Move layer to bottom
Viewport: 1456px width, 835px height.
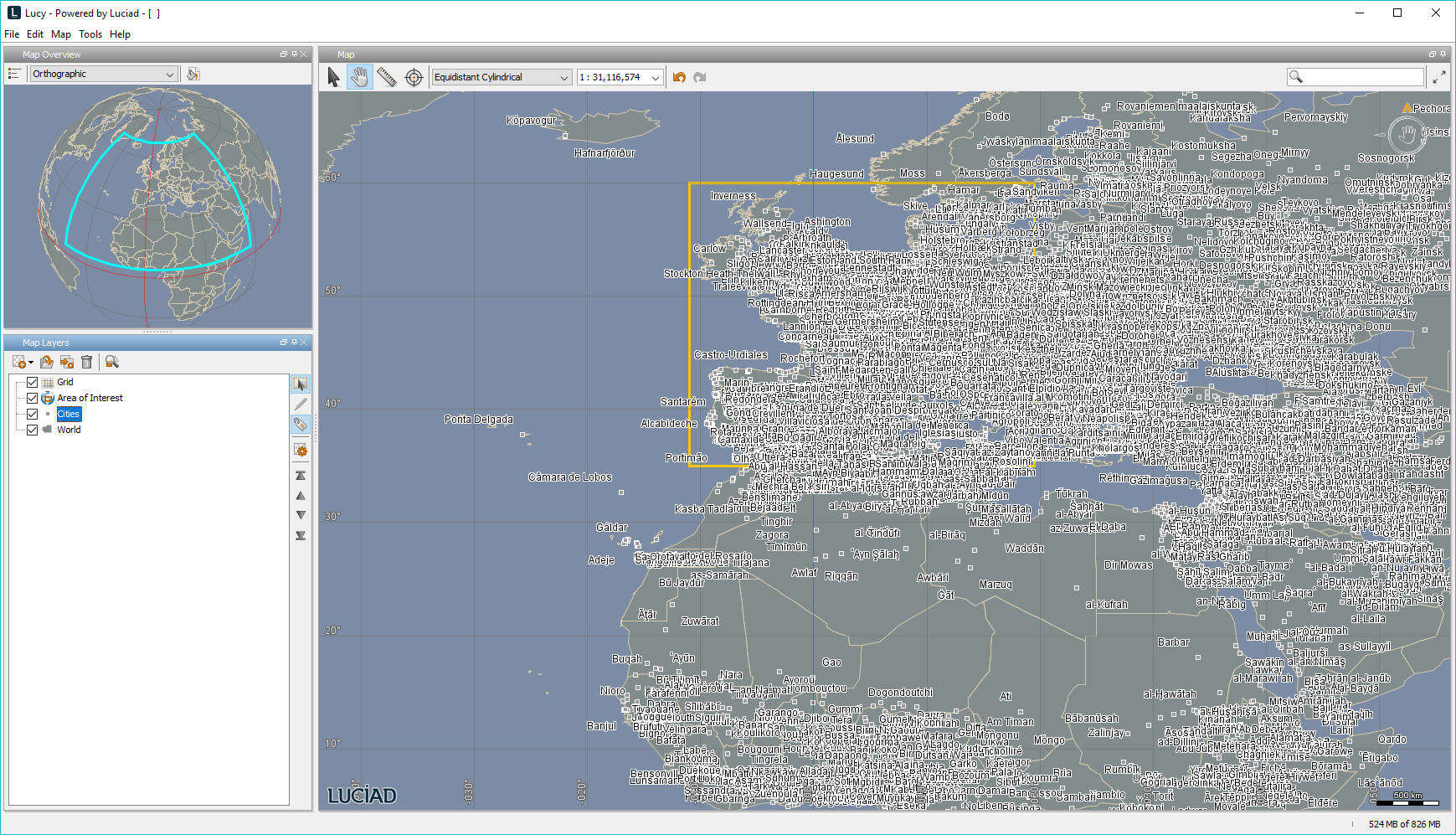pos(301,535)
